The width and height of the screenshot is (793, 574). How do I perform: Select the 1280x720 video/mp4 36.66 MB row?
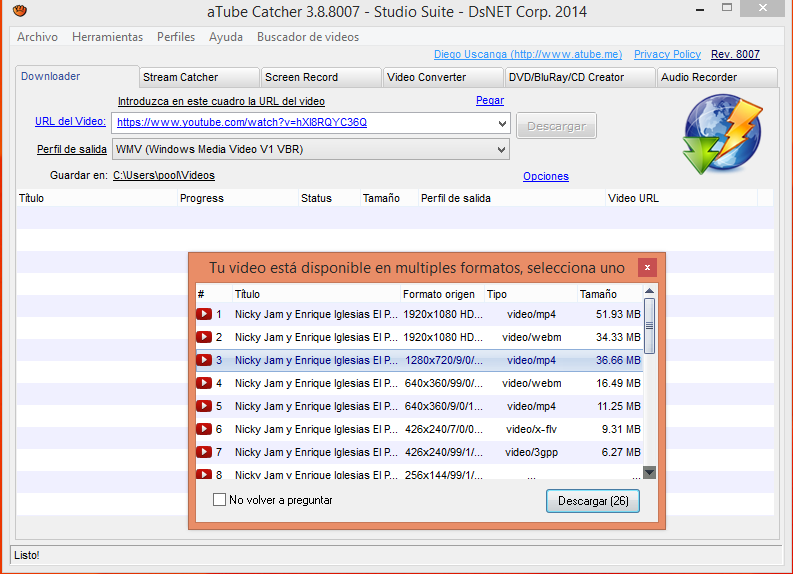click(x=419, y=360)
